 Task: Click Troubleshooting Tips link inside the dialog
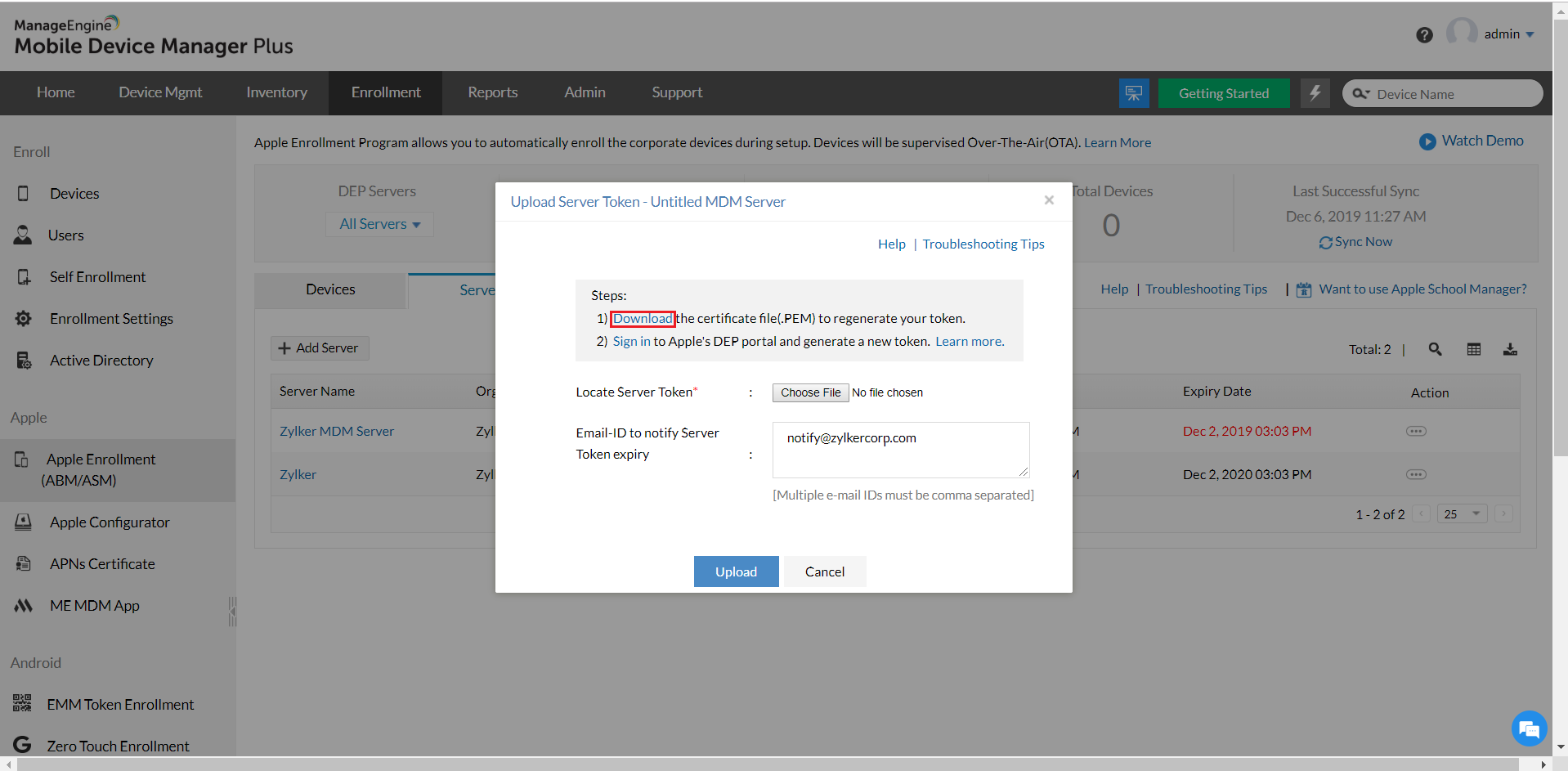tap(983, 244)
